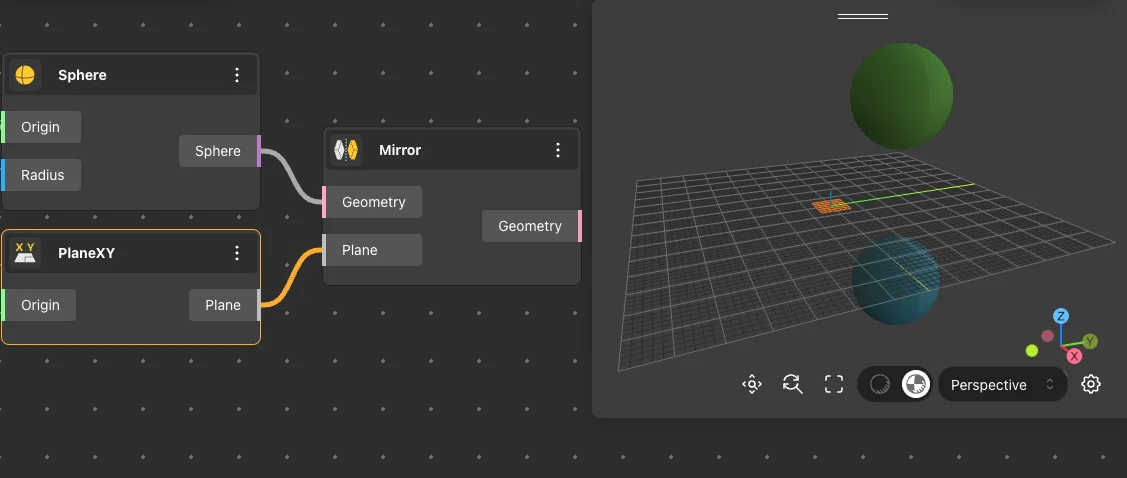This screenshot has height=478, width=1127.
Task: Click the X axis on the orientation gizmo
Action: tap(1074, 356)
